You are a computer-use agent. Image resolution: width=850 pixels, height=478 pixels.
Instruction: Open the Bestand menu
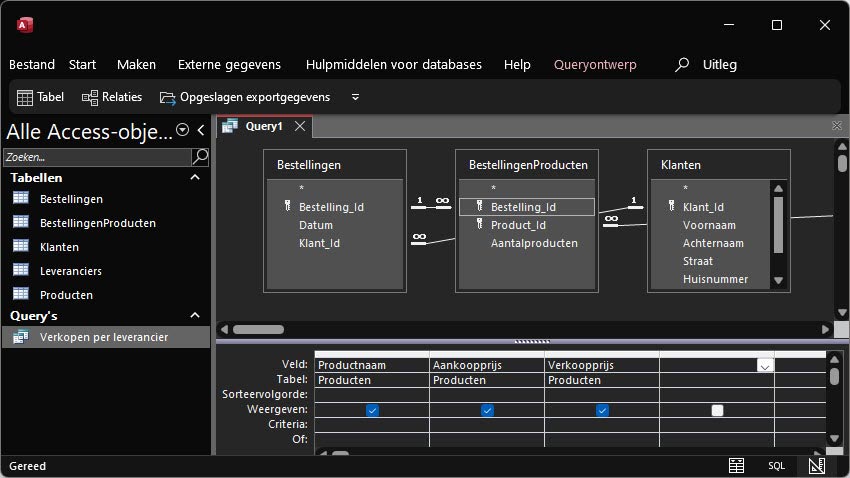pos(32,64)
